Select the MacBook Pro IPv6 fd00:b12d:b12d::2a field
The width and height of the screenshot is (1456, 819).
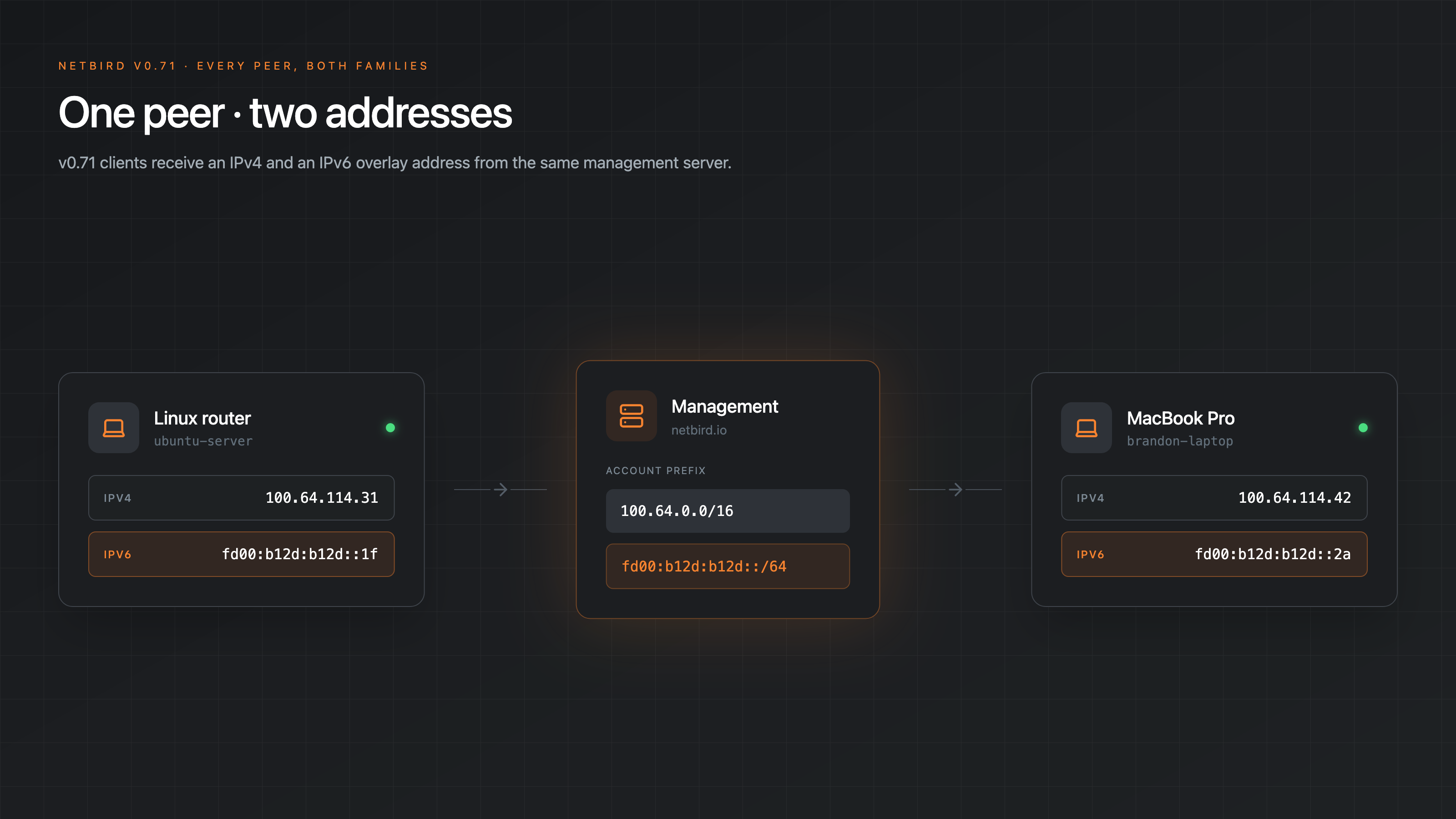point(1214,555)
